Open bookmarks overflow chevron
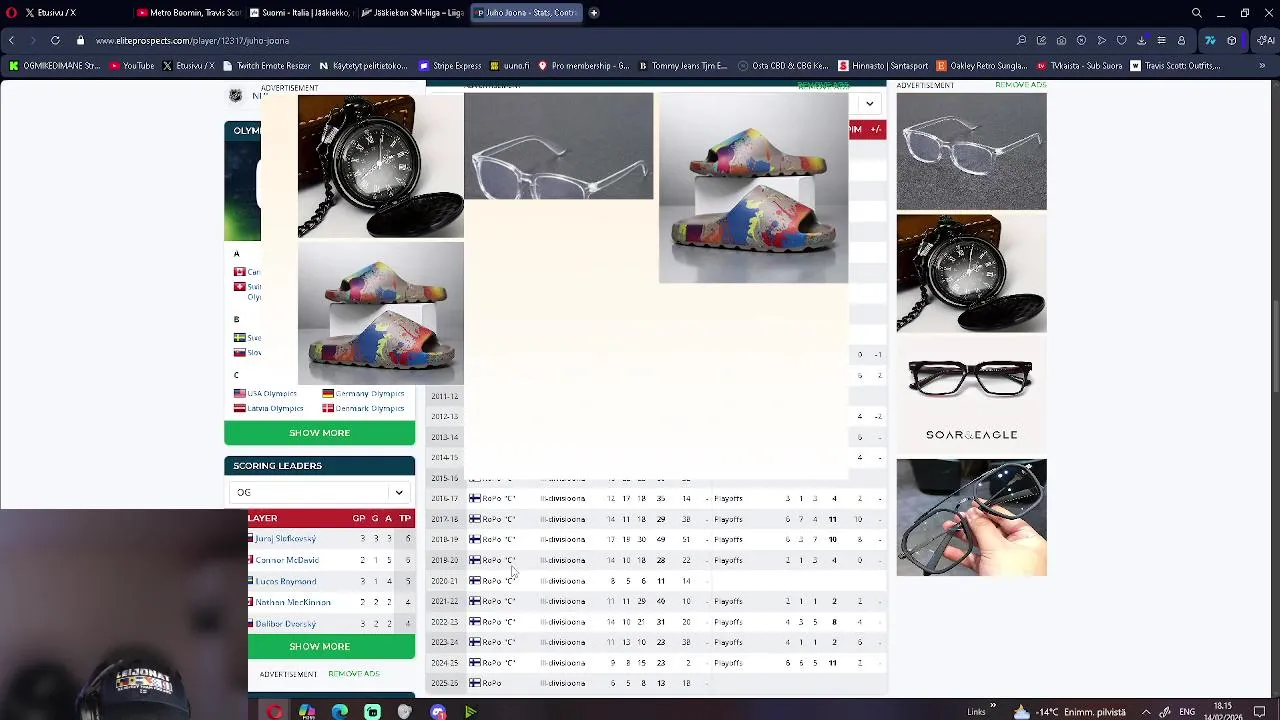Screen dimensions: 1280x720 point(1262,66)
